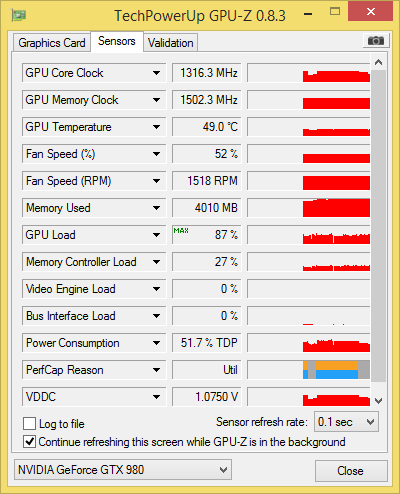The width and height of the screenshot is (400, 494).
Task: Click the vertical scrollbar track
Action: click(x=378, y=226)
